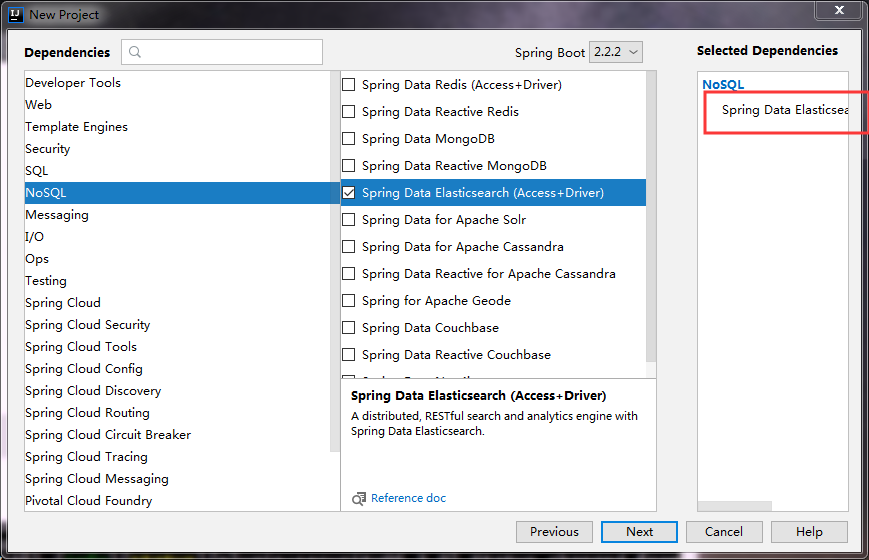Screen dimensions: 869x560
Task: Choose the Ops category
Action: [177, 259]
